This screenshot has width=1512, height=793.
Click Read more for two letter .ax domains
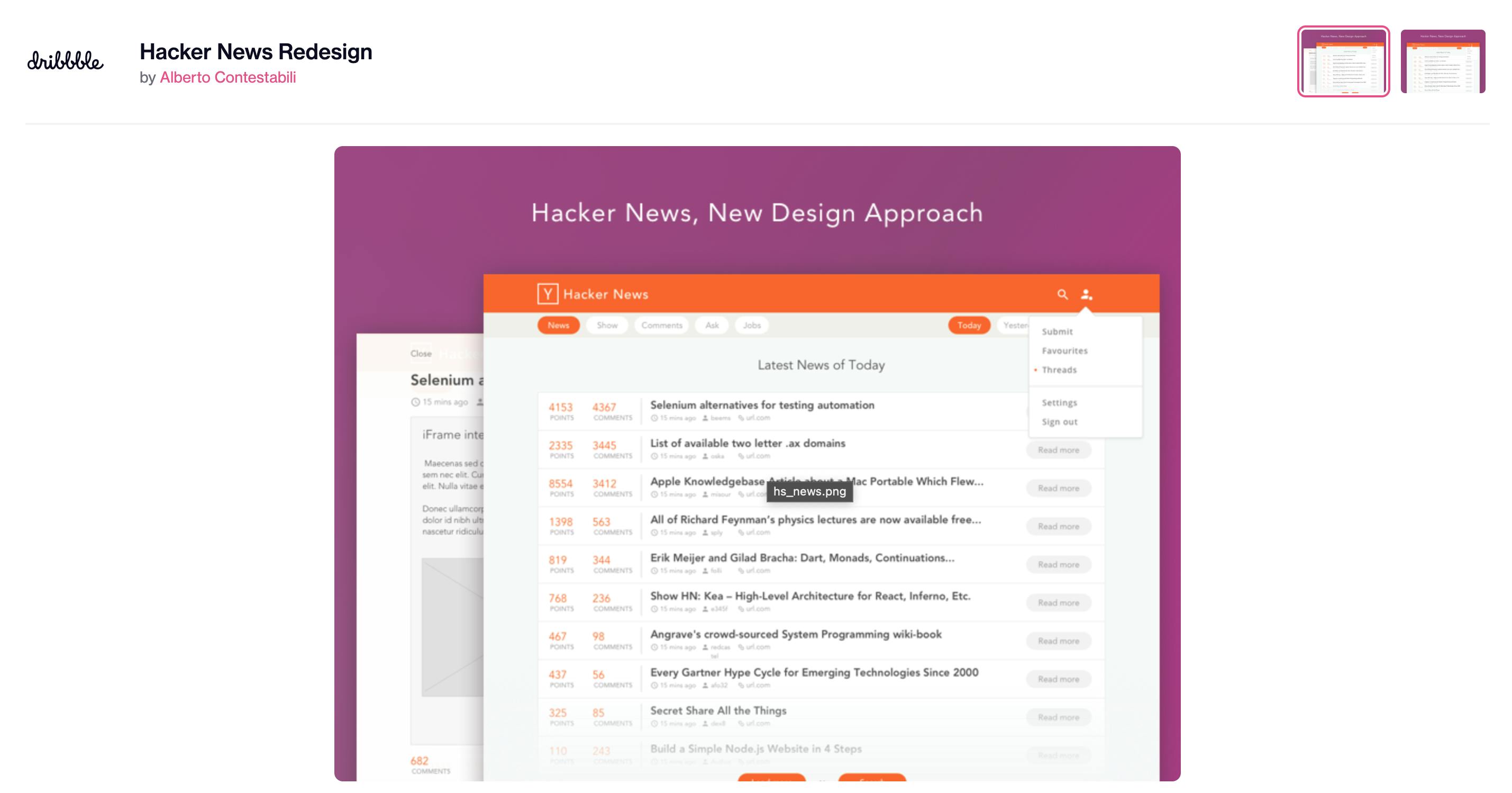pyautogui.click(x=1058, y=450)
